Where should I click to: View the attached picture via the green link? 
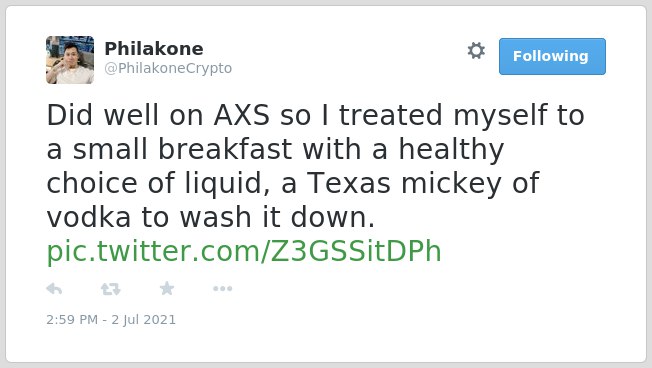click(x=244, y=251)
